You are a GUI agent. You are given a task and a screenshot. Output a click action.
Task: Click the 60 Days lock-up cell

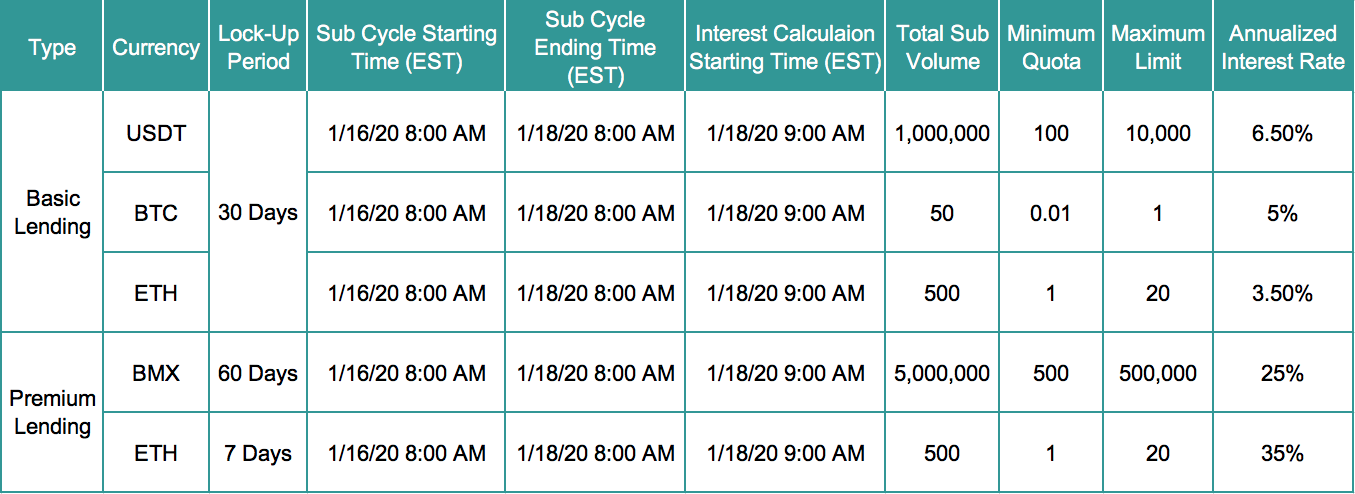point(258,373)
